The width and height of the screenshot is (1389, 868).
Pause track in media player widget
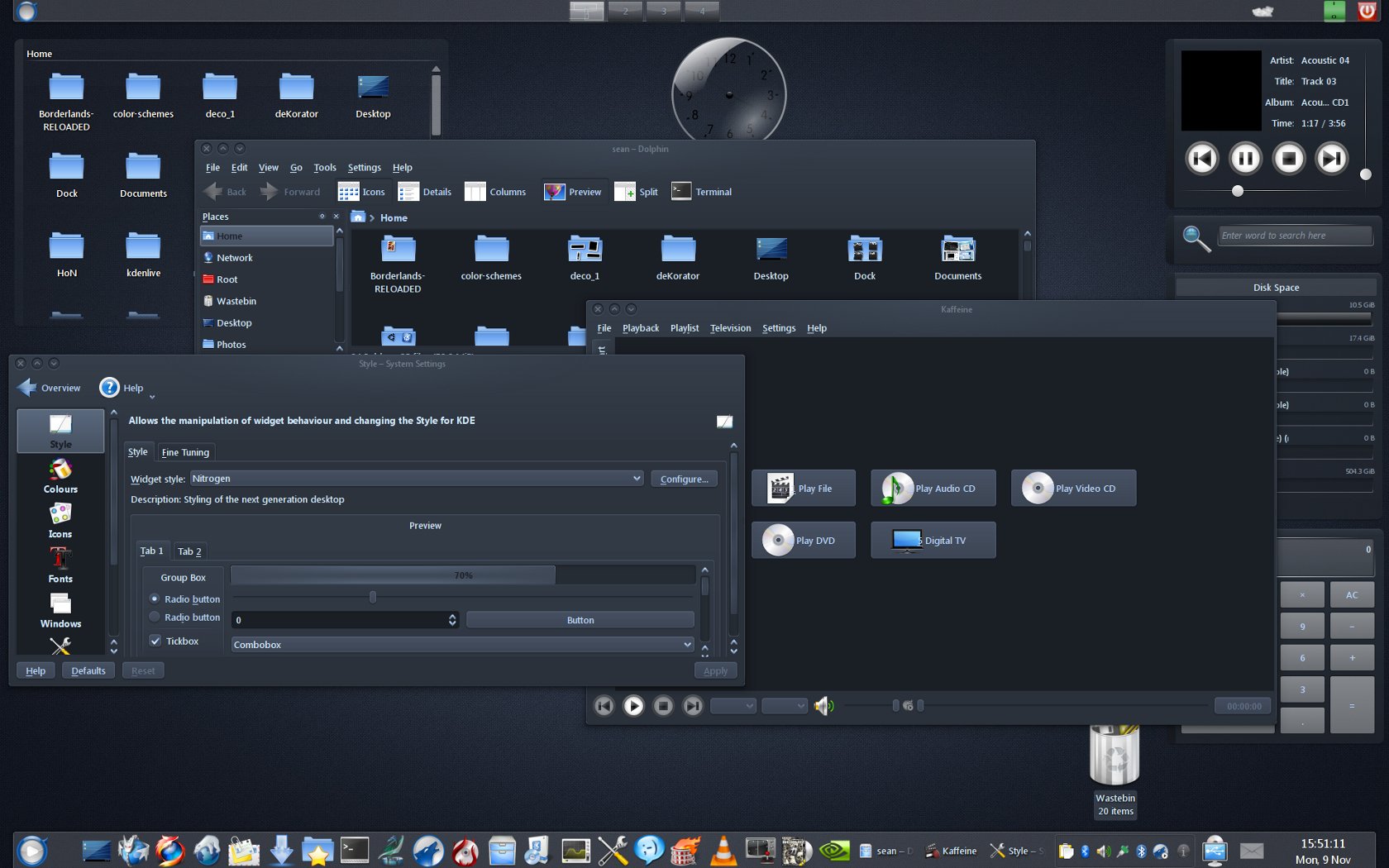(1245, 159)
